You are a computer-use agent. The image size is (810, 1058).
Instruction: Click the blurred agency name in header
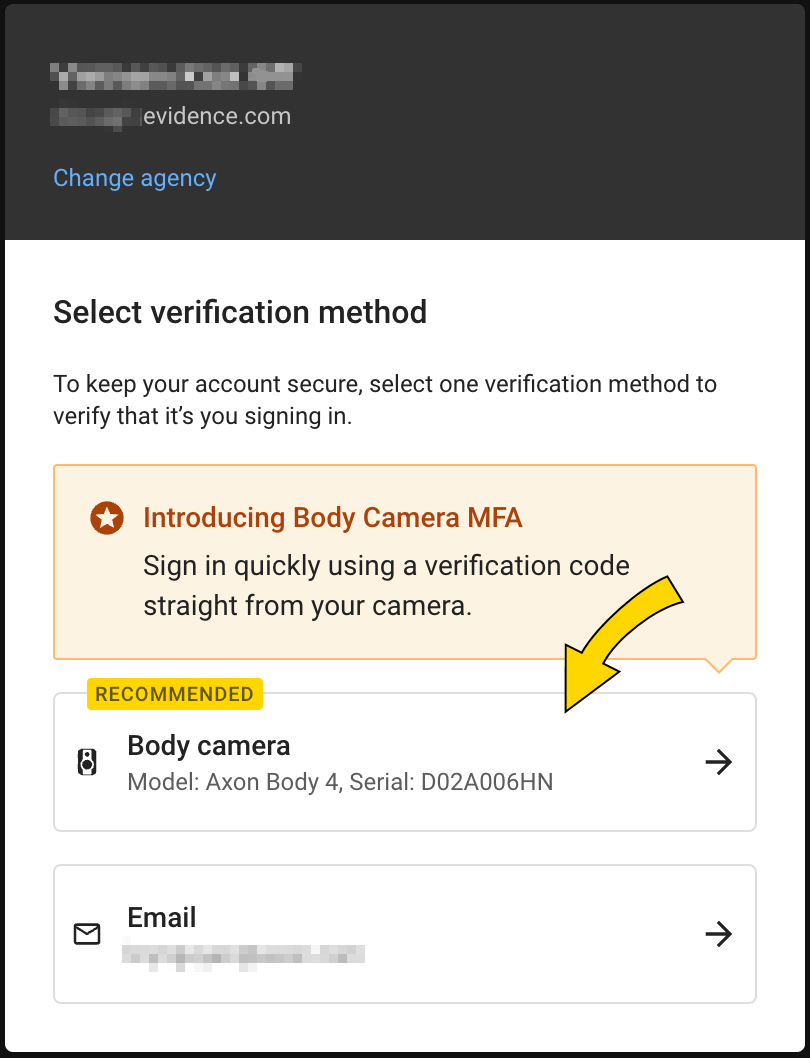coord(177,73)
